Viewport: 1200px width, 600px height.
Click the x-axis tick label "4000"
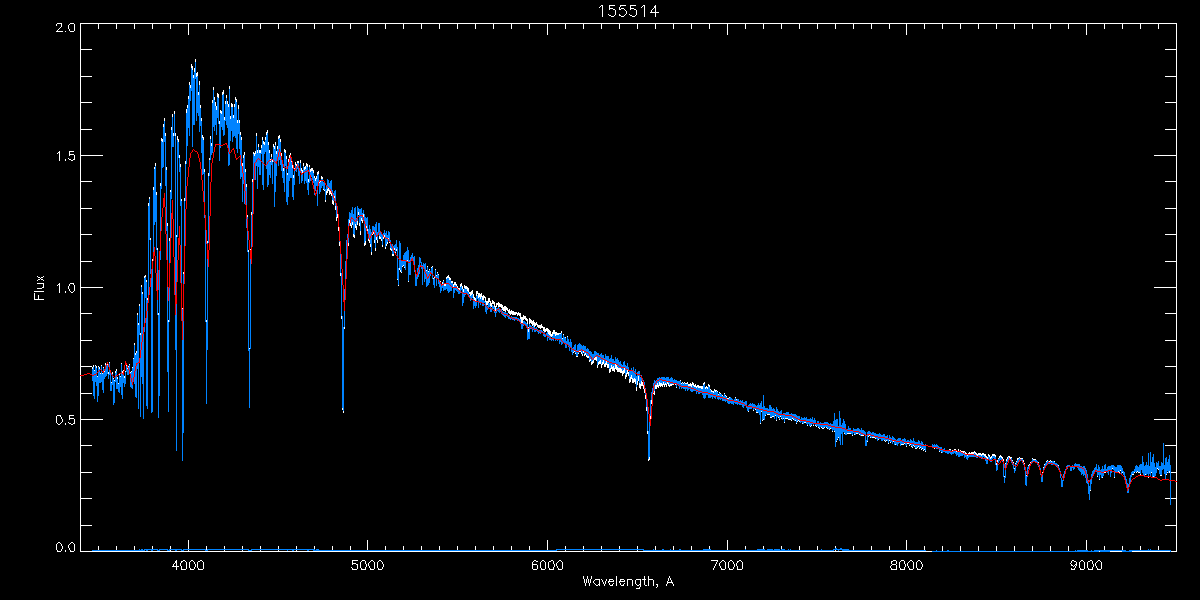click(188, 565)
